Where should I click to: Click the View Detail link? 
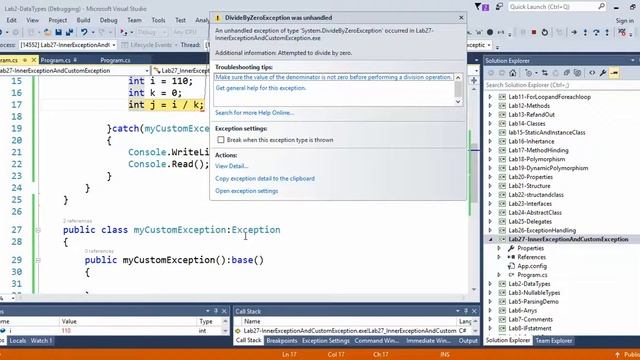click(231, 166)
